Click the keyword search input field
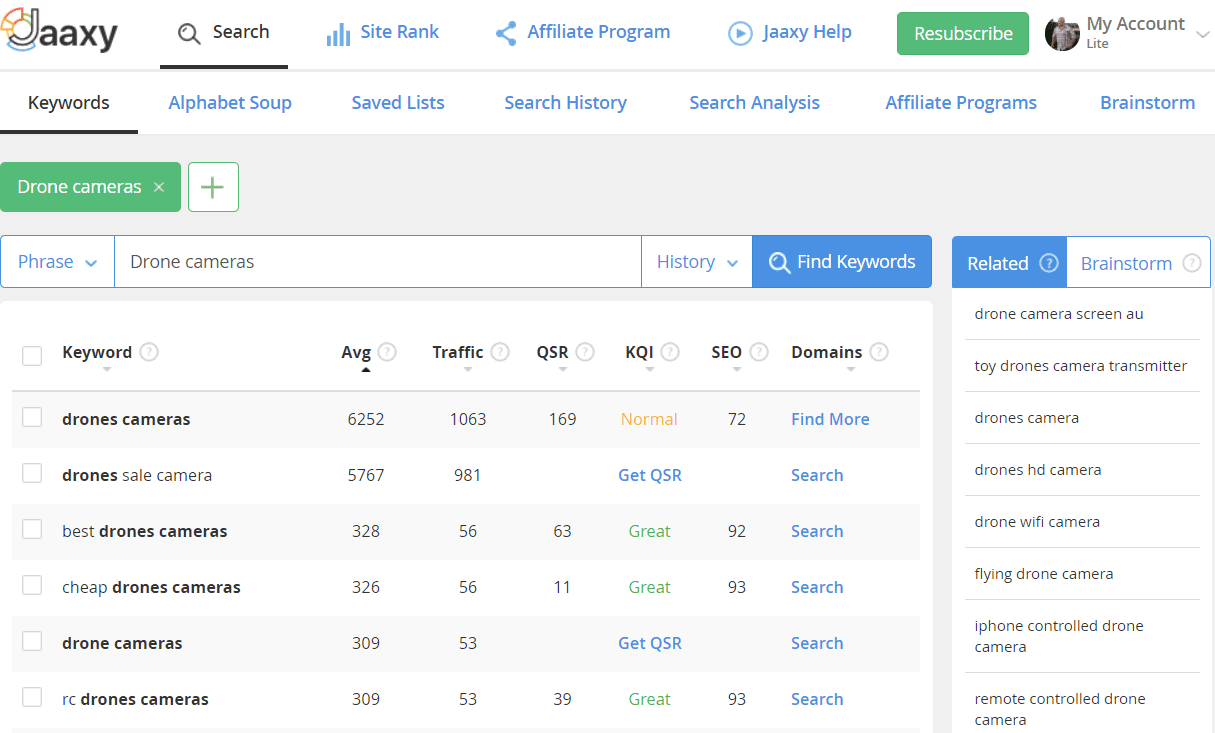 coord(378,262)
